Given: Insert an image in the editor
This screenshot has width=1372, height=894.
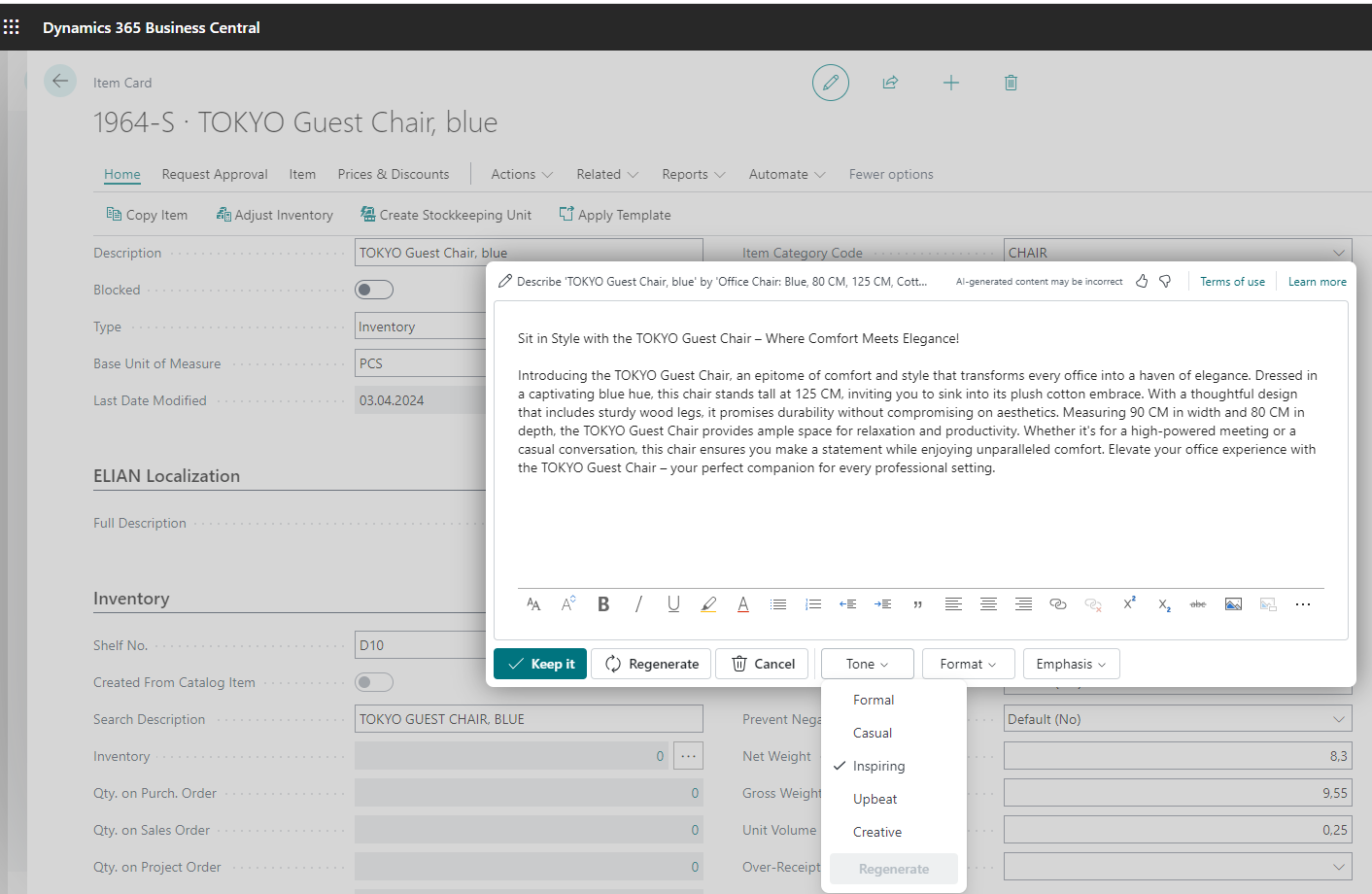Looking at the screenshot, I should 1233,604.
